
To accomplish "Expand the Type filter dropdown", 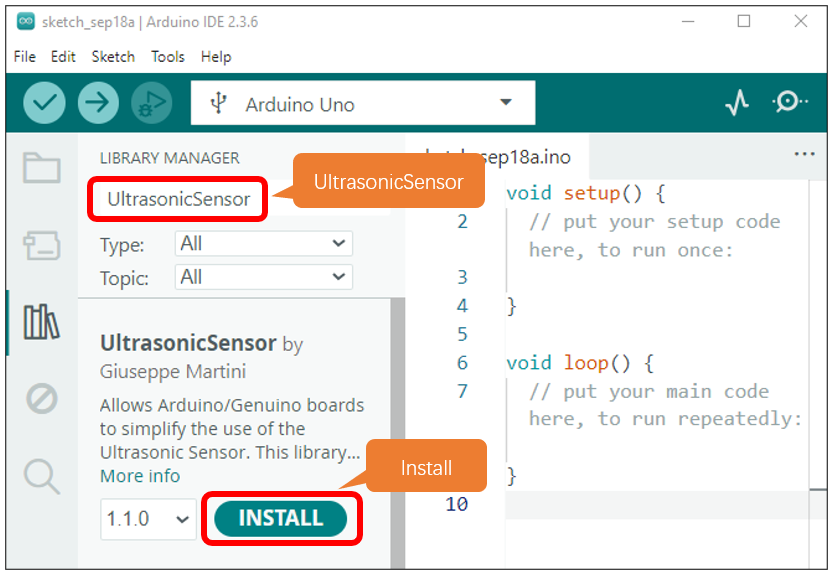I will click(264, 244).
